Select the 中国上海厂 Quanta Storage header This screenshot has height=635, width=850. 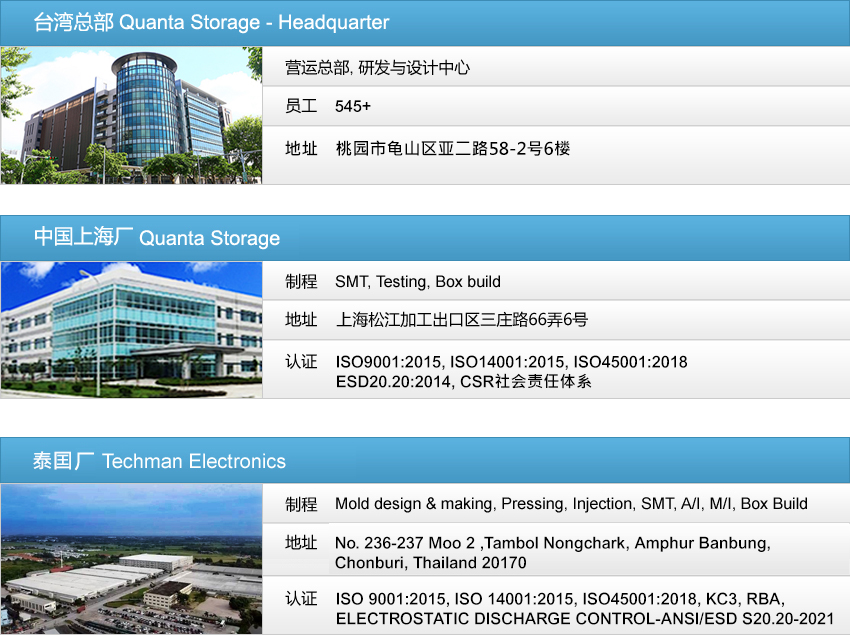point(157,238)
